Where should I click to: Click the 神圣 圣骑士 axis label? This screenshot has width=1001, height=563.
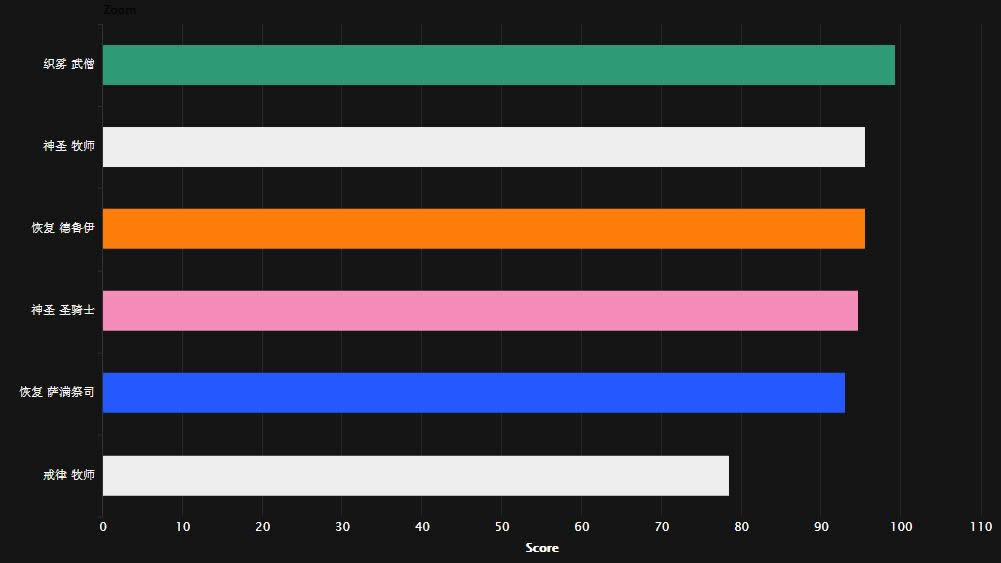pos(62,311)
